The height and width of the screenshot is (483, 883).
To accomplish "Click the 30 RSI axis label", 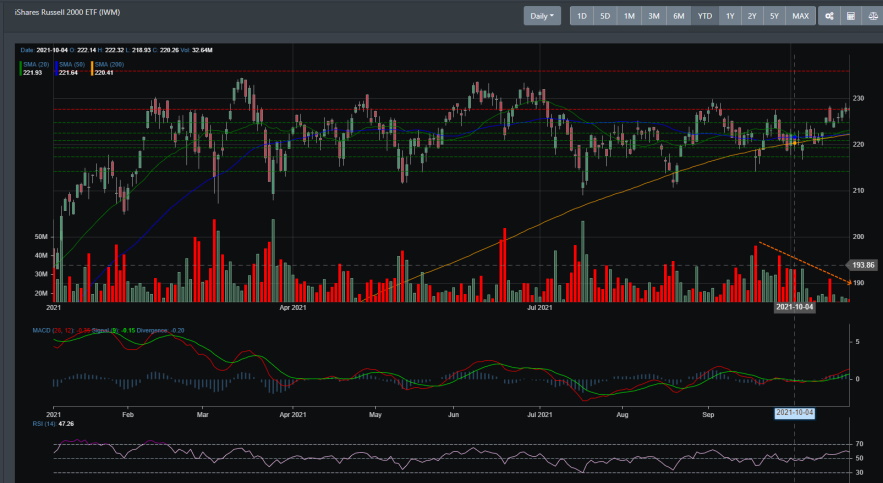I will (x=859, y=472).
